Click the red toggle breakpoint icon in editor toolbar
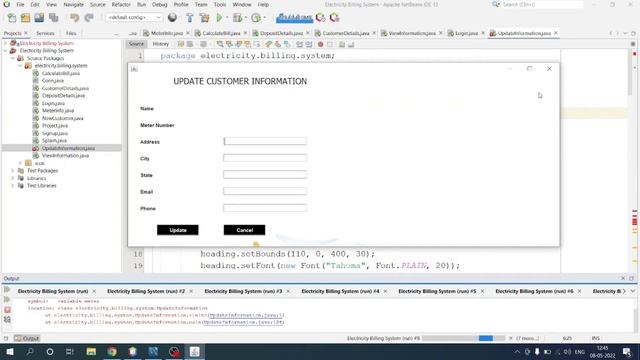 point(320,44)
